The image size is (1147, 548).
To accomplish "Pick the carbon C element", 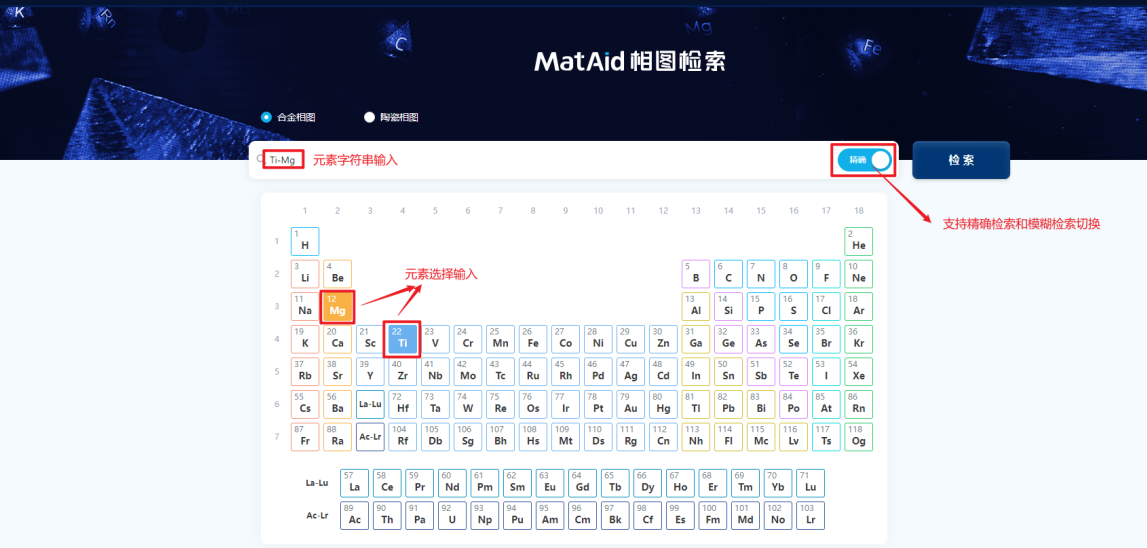I will (x=729, y=274).
